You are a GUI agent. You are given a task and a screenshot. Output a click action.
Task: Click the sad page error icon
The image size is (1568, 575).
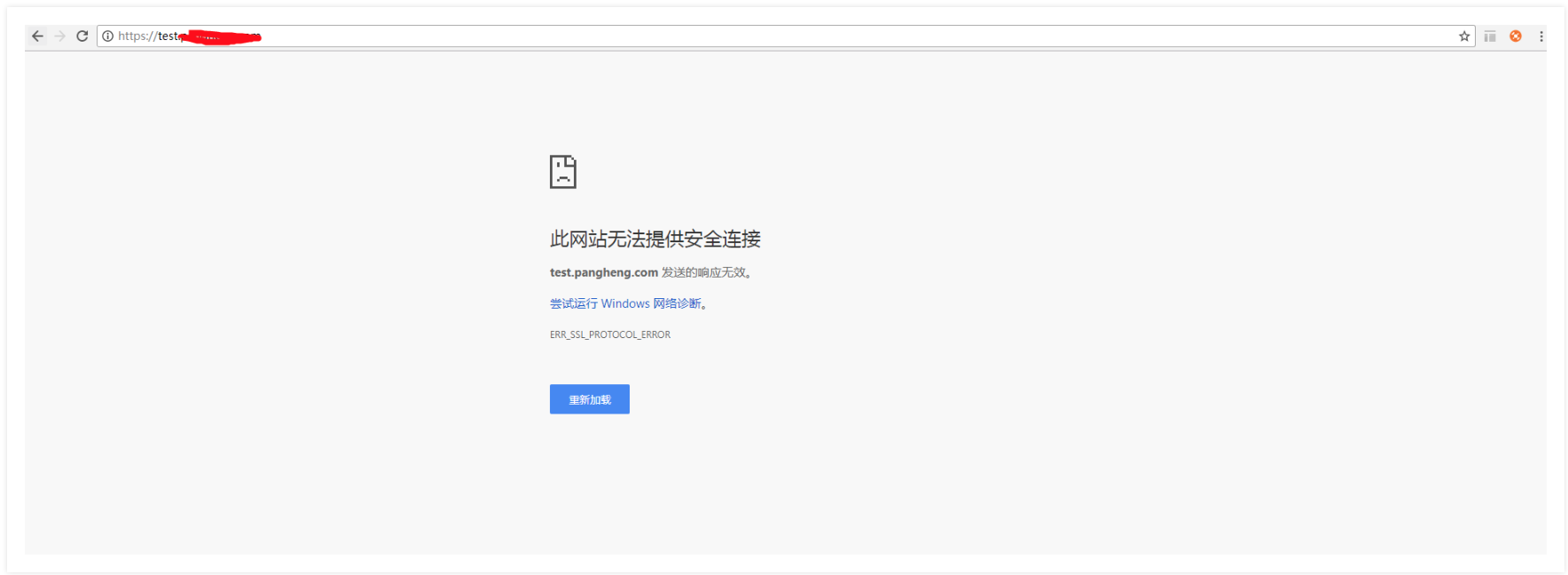(x=563, y=172)
